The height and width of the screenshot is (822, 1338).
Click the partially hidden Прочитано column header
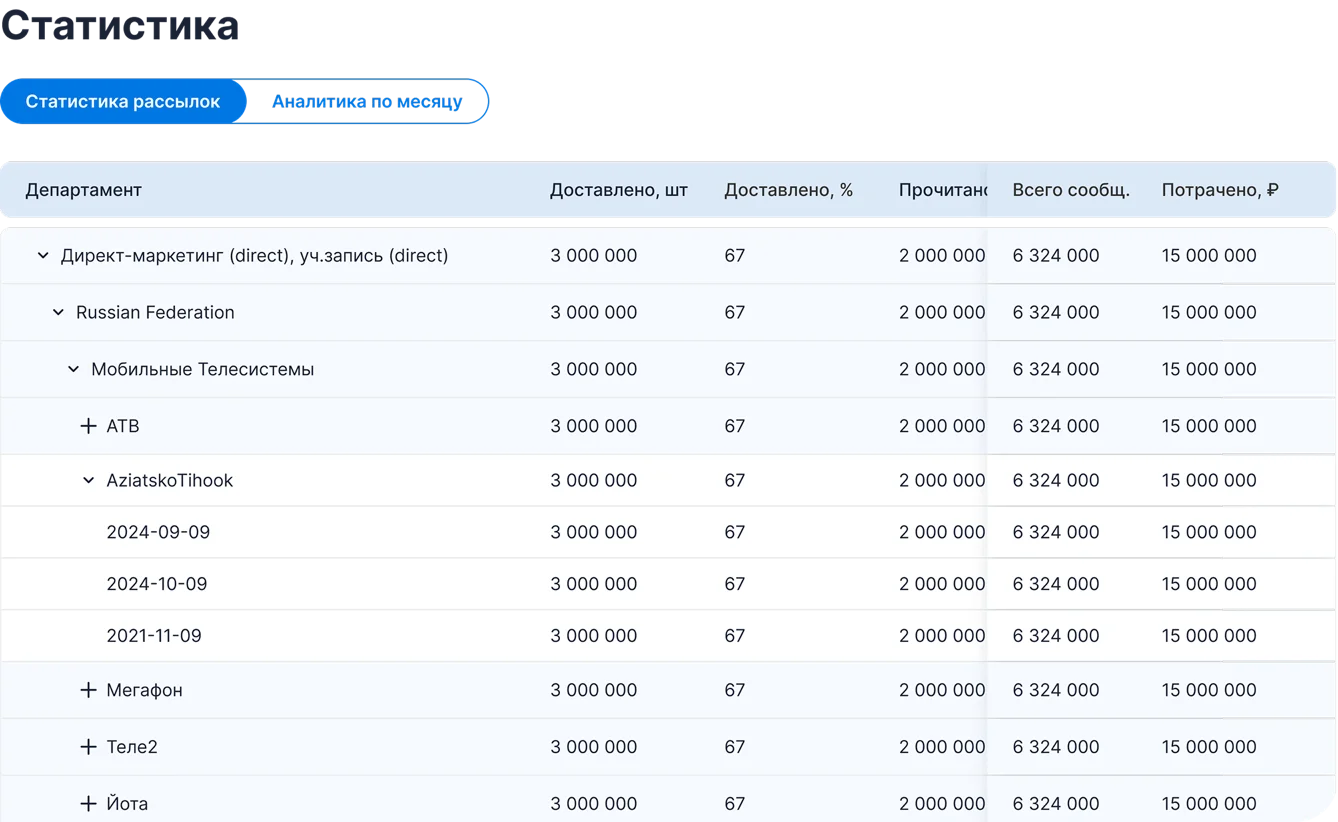942,190
